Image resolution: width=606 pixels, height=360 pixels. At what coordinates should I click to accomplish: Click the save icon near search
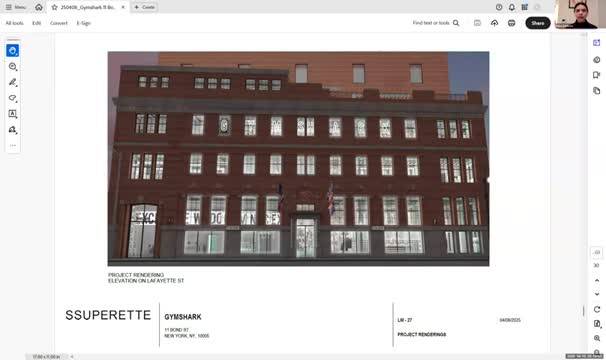477,23
